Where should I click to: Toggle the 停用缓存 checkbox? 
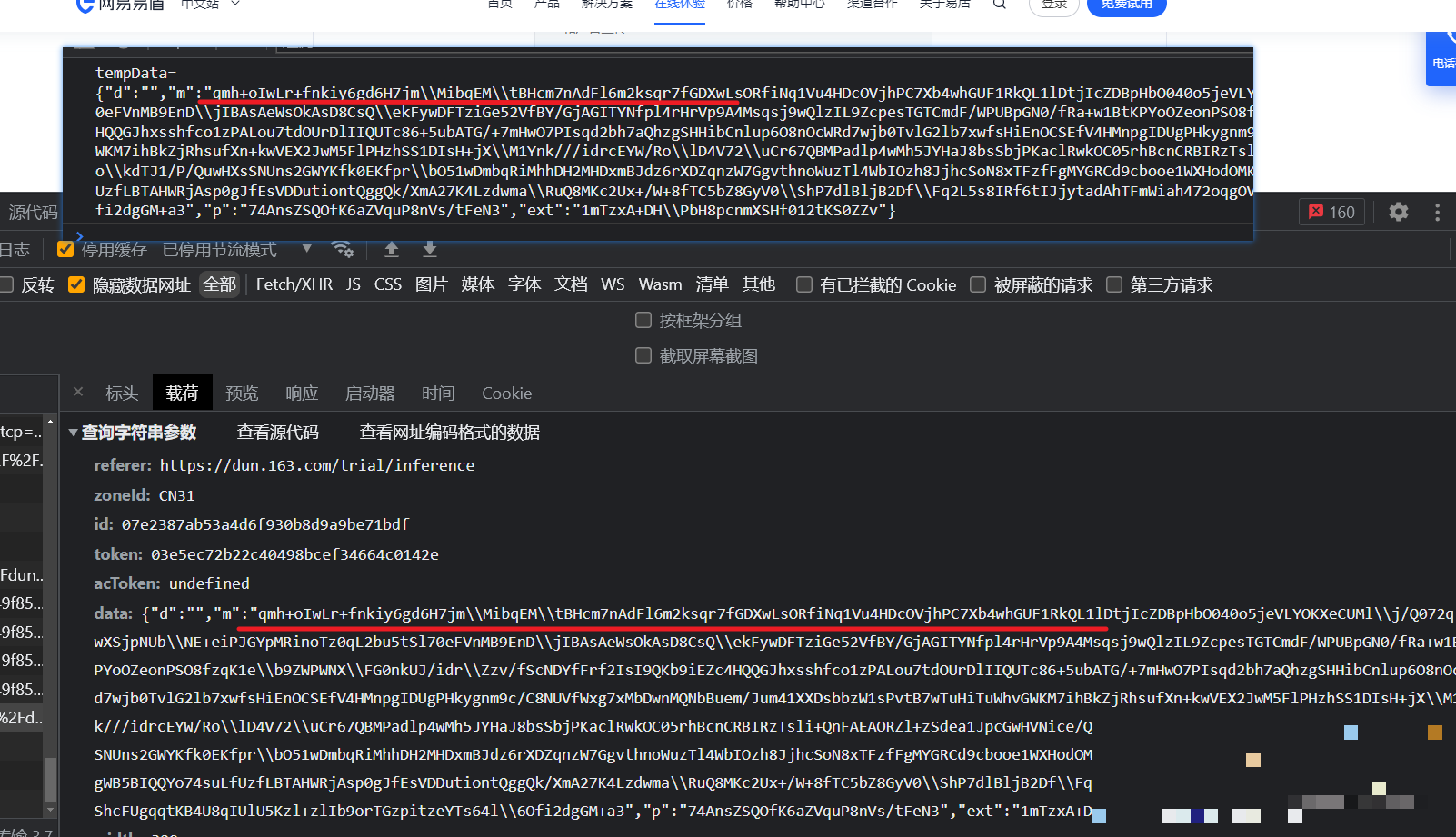coord(65,249)
